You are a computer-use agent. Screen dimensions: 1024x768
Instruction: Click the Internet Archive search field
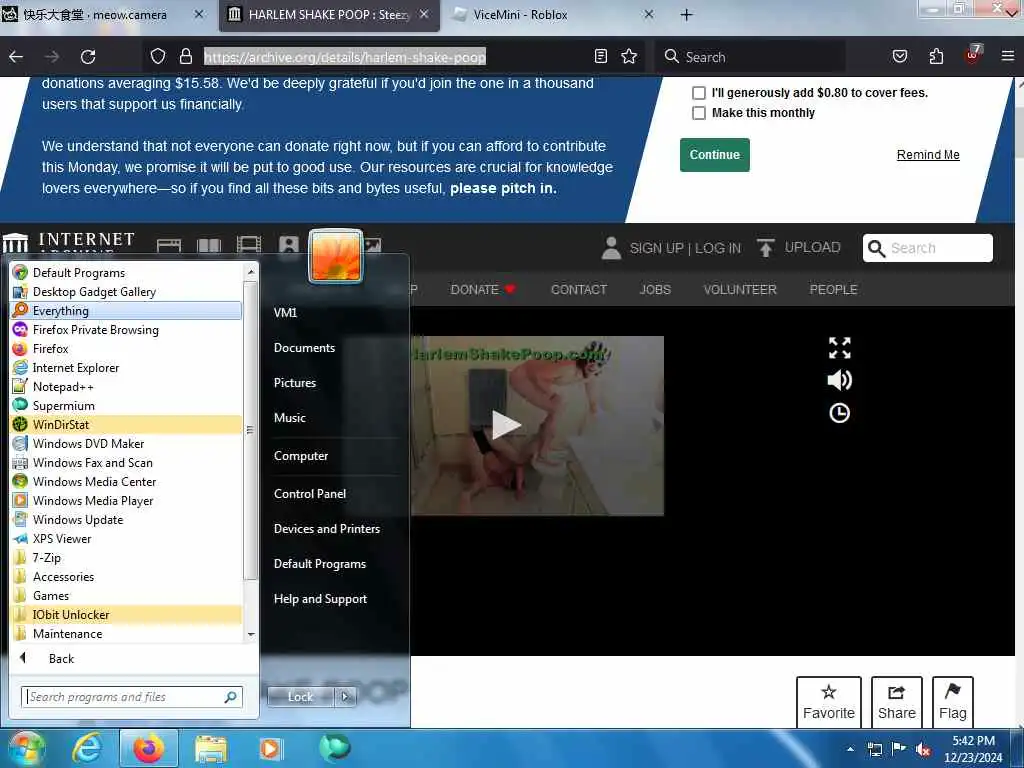point(928,248)
